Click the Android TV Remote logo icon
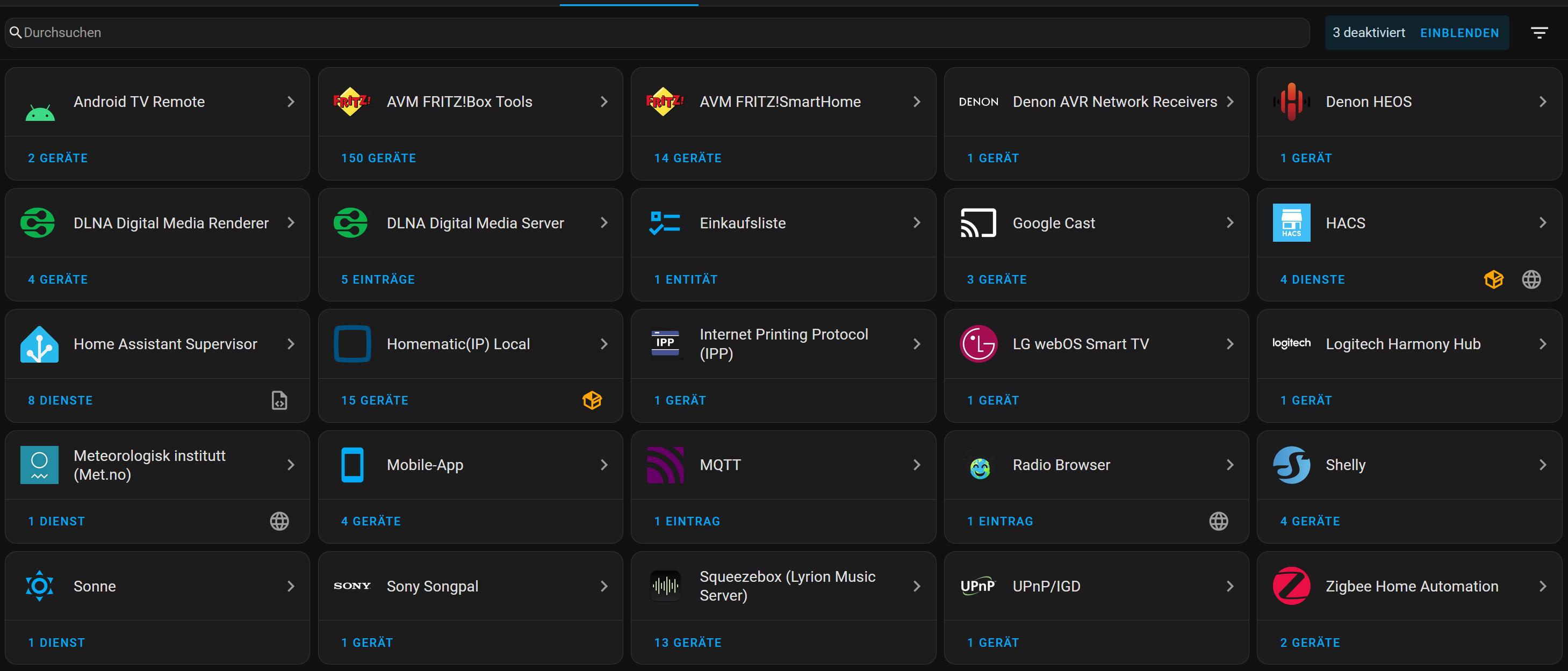 click(40, 112)
